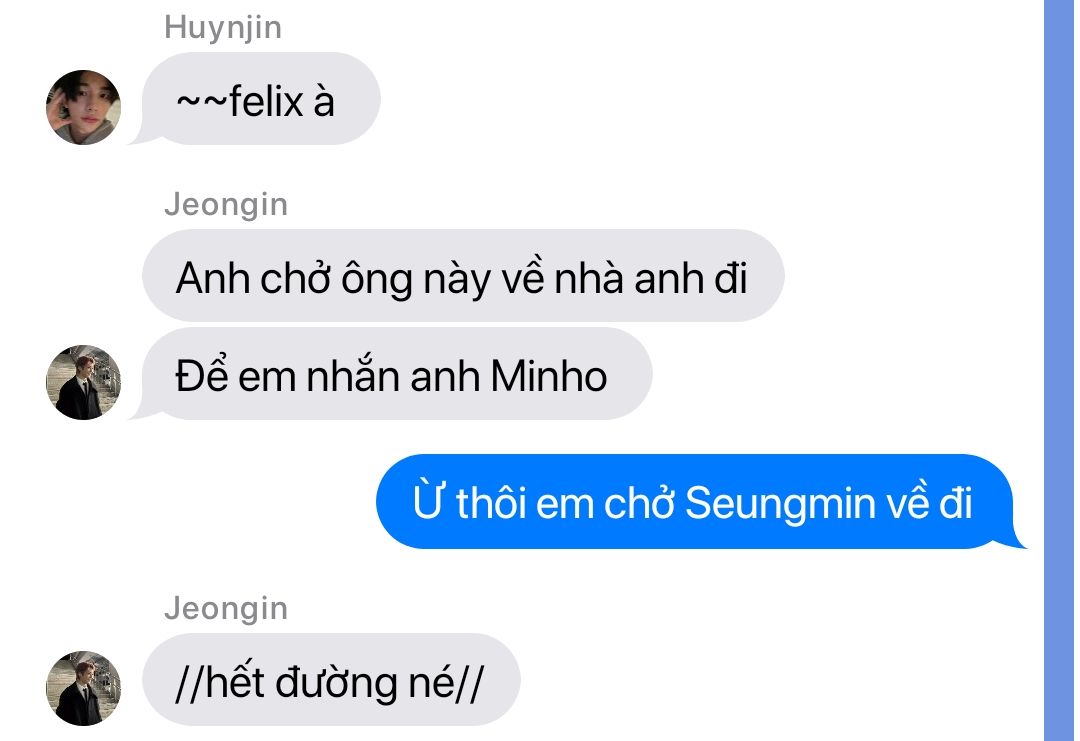Screen dimensions: 1080x741
Task: Tap Jeongin's avatar beside '//hết đường né//' message
Action: point(83,688)
